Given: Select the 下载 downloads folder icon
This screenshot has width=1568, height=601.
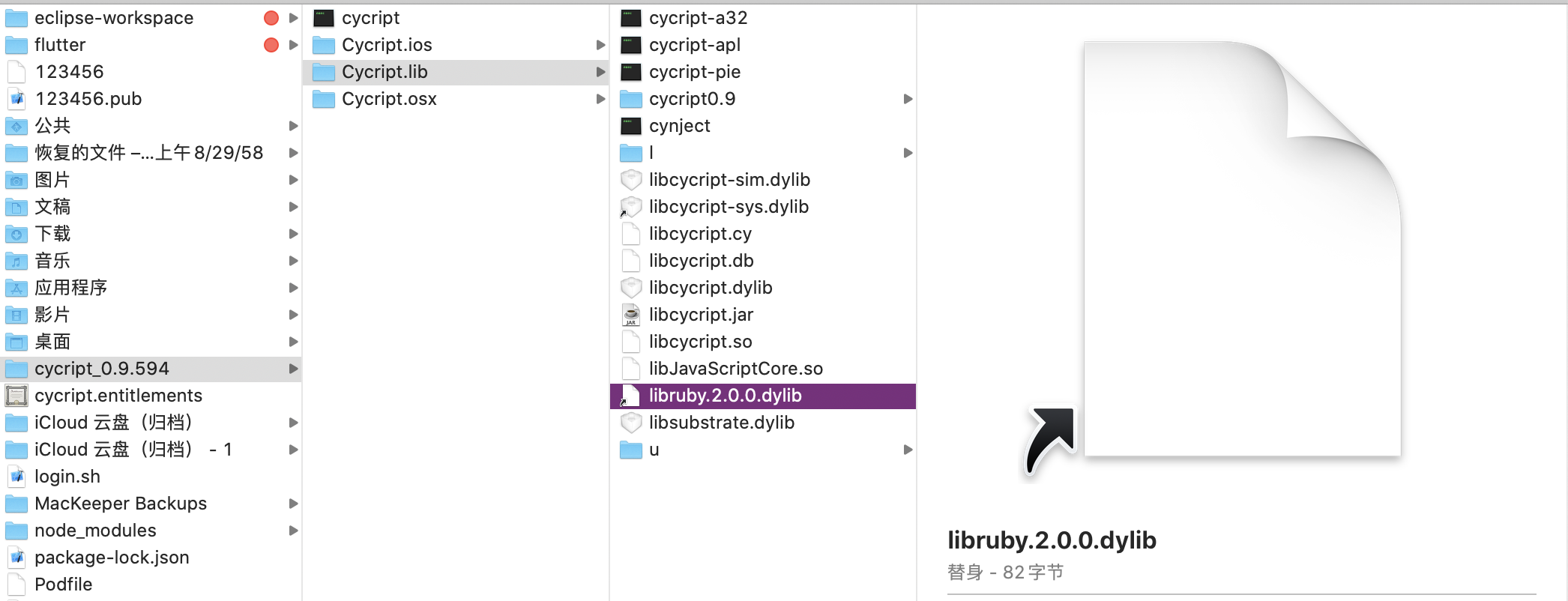Looking at the screenshot, I should [x=16, y=234].
